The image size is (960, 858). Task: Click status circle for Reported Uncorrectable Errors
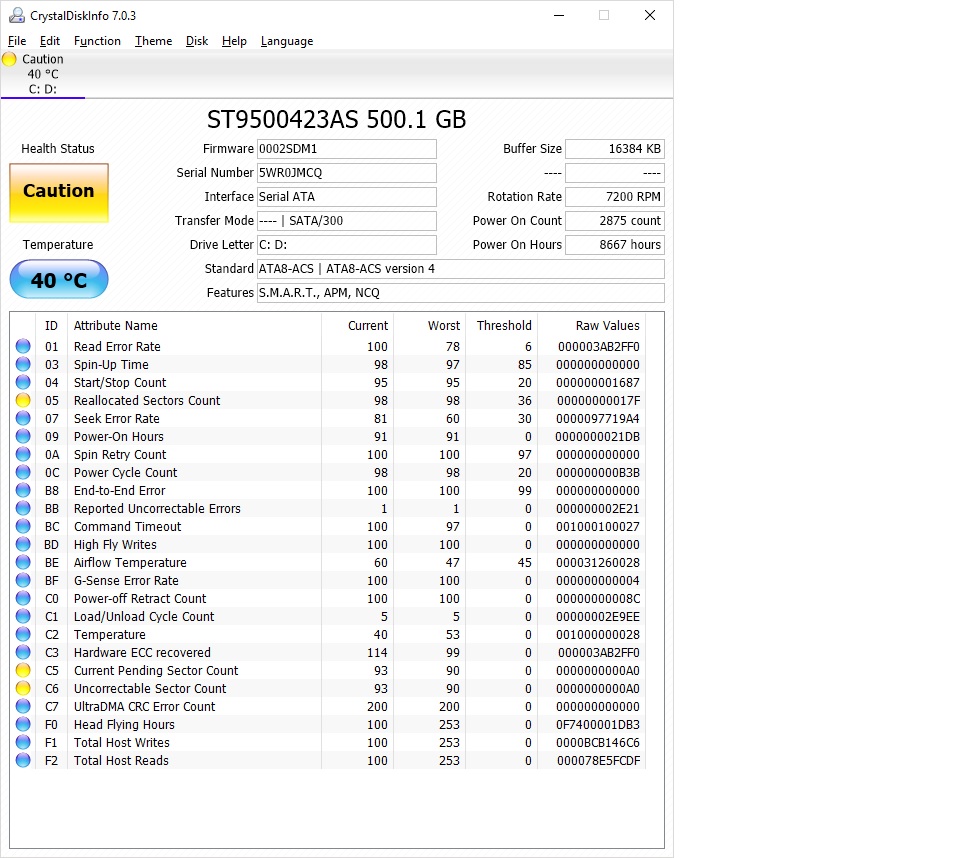tap(23, 508)
